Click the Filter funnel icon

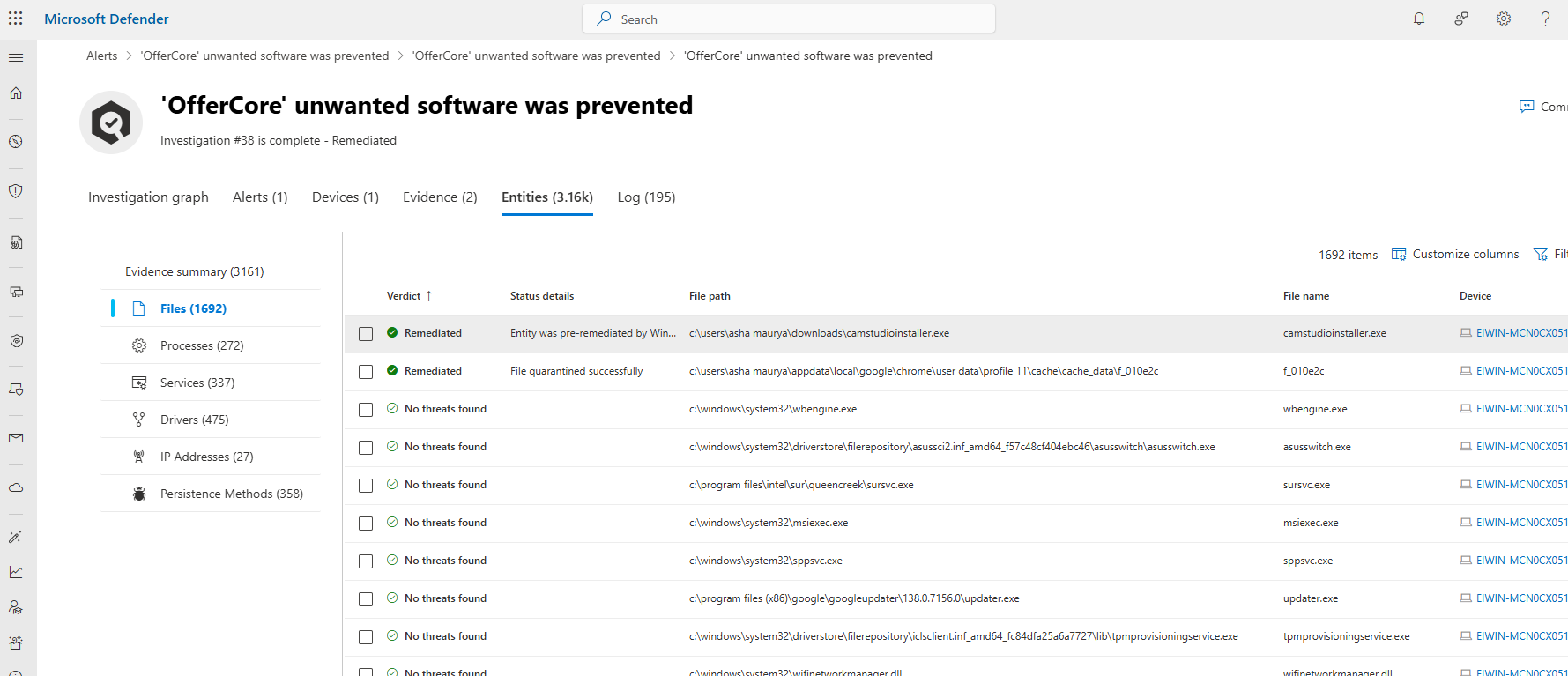(1541, 254)
